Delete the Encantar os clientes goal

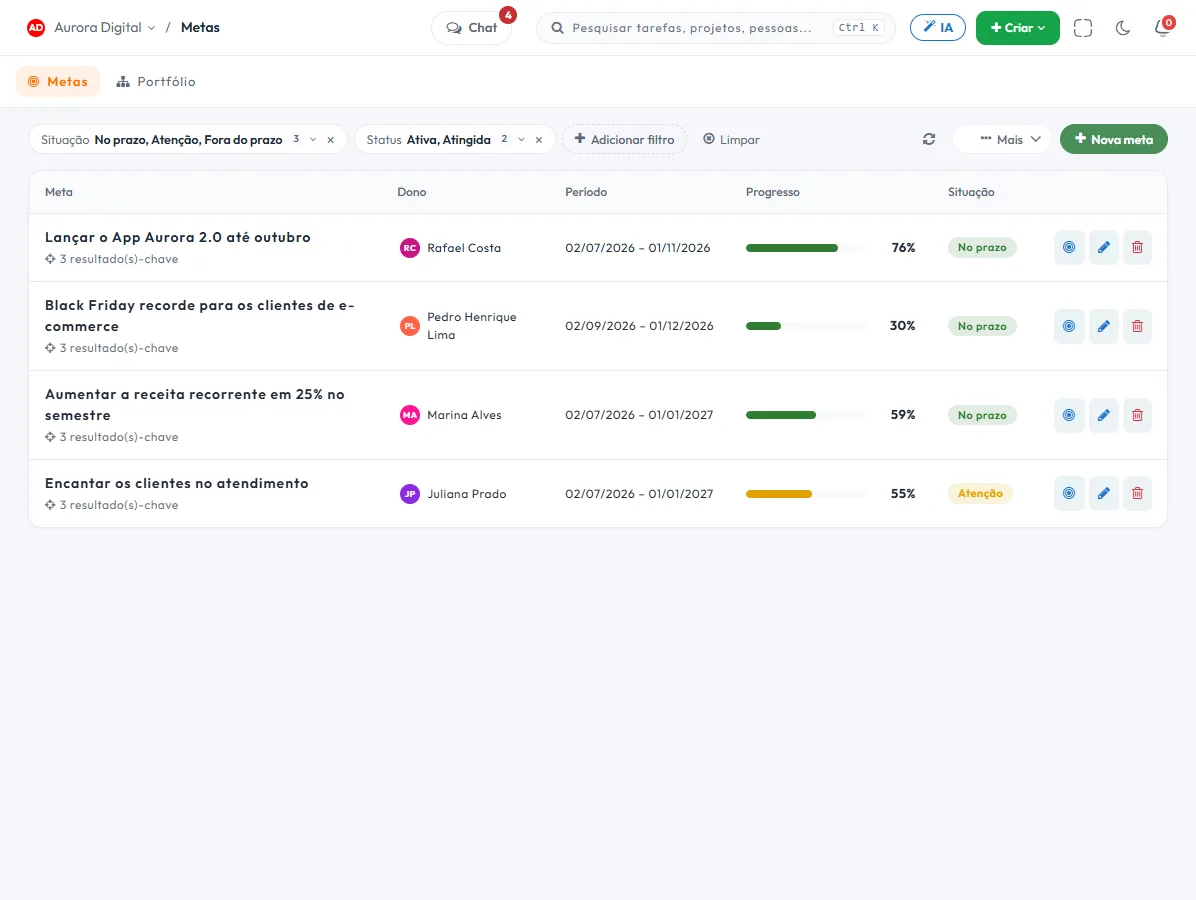click(1137, 493)
